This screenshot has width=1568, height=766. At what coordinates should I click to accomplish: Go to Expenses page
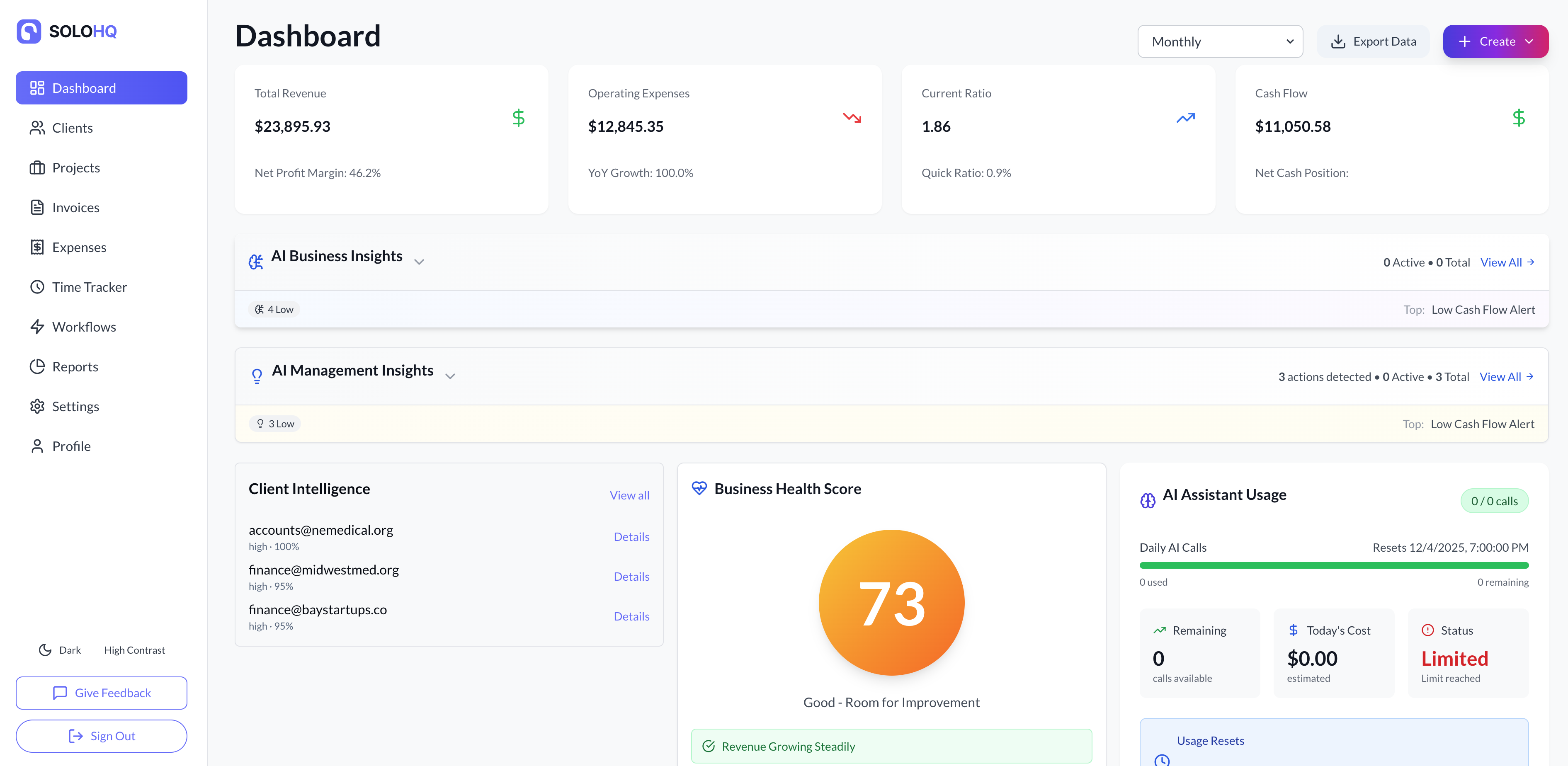(x=102, y=247)
